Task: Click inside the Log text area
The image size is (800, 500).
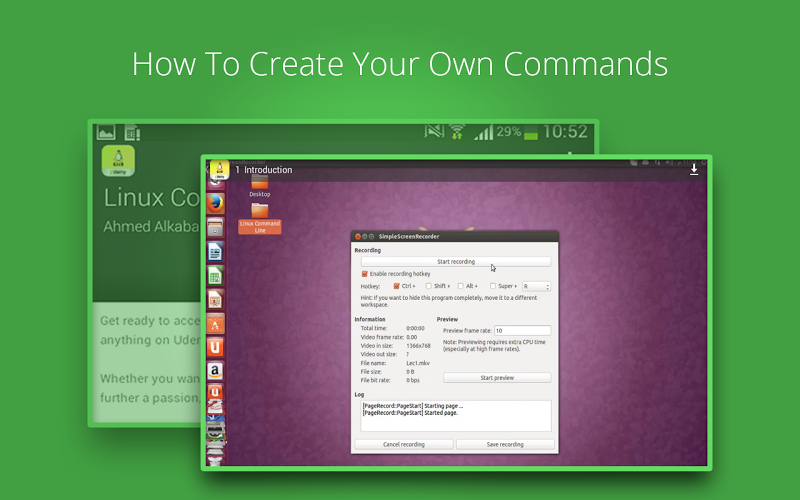Action: point(456,416)
